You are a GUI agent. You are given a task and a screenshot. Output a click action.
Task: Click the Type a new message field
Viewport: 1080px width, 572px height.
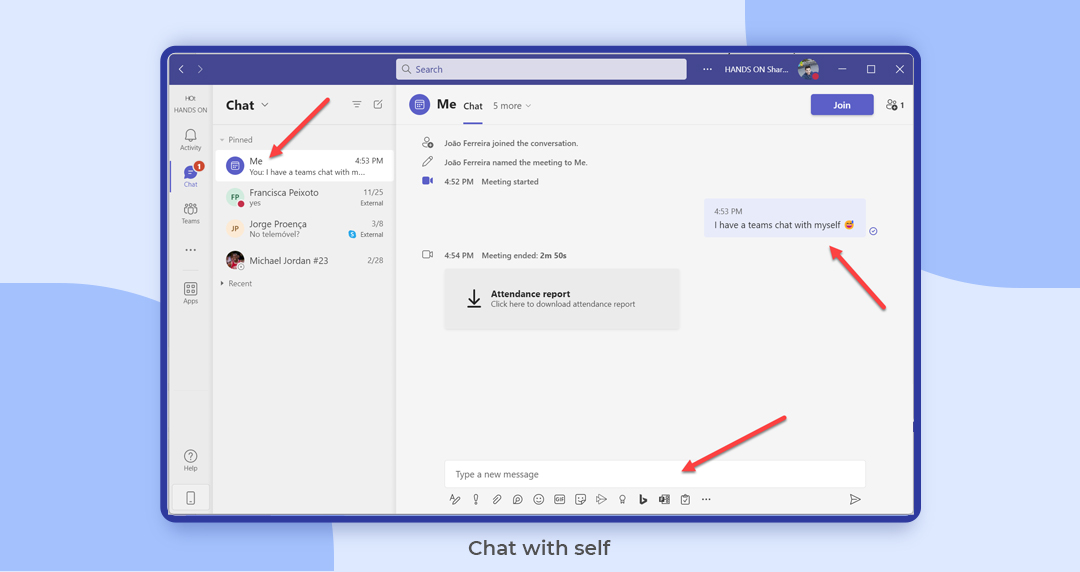click(x=655, y=474)
